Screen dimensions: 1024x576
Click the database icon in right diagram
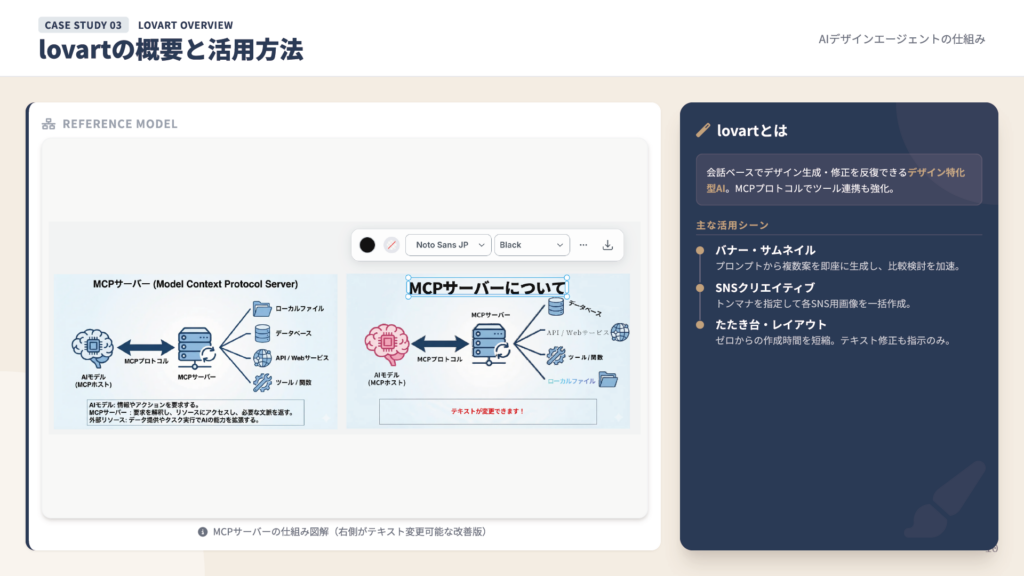556,306
